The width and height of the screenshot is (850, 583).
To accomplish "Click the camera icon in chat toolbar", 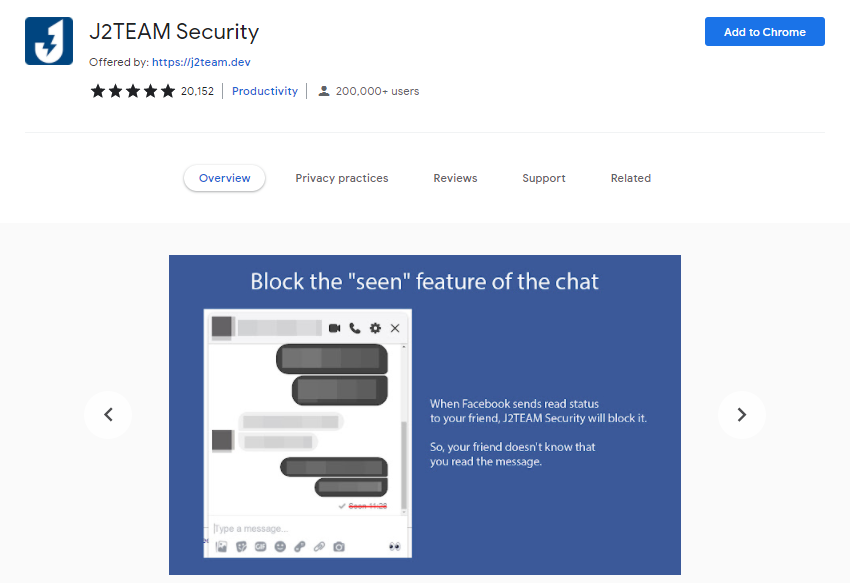I will pyautogui.click(x=339, y=546).
